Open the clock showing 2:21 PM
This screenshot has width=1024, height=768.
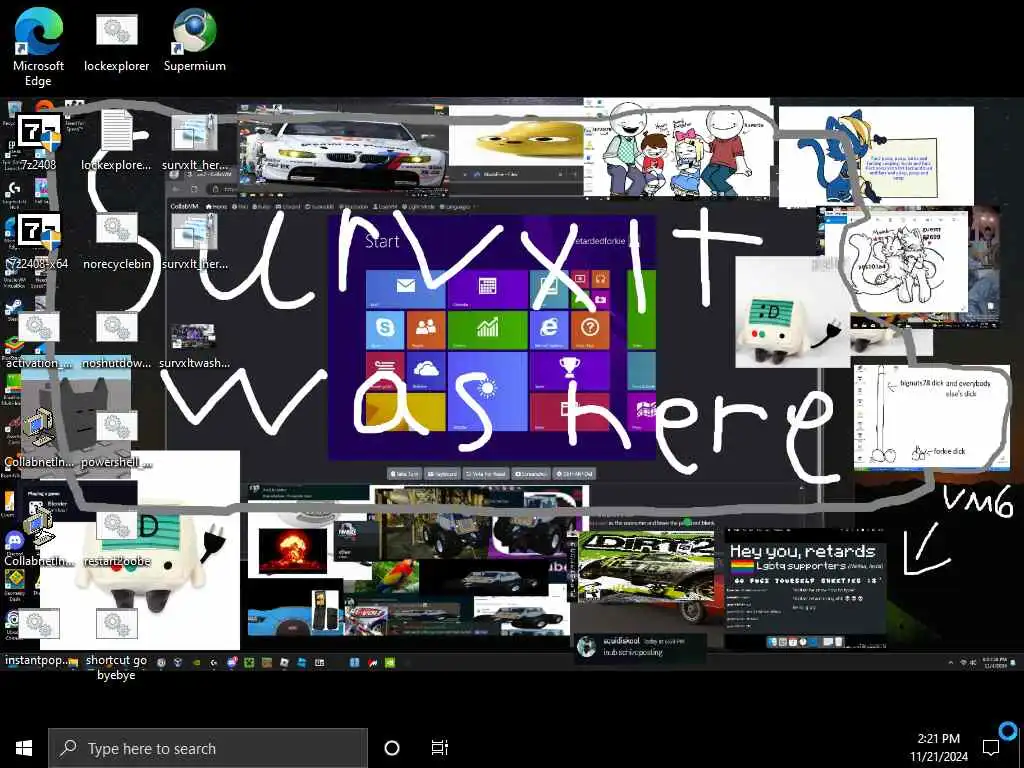[x=938, y=748]
